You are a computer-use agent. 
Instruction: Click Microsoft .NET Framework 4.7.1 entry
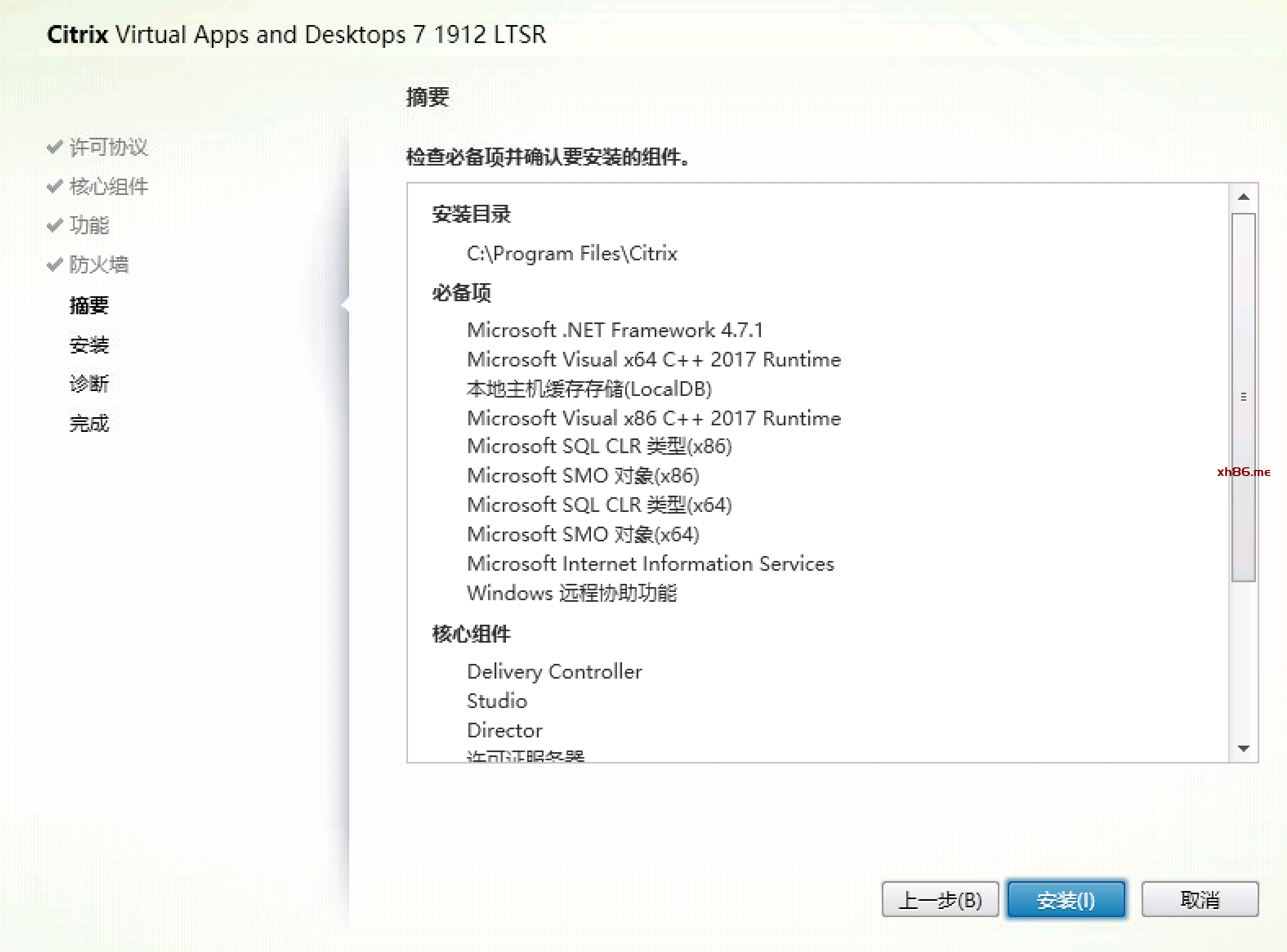[x=615, y=330]
